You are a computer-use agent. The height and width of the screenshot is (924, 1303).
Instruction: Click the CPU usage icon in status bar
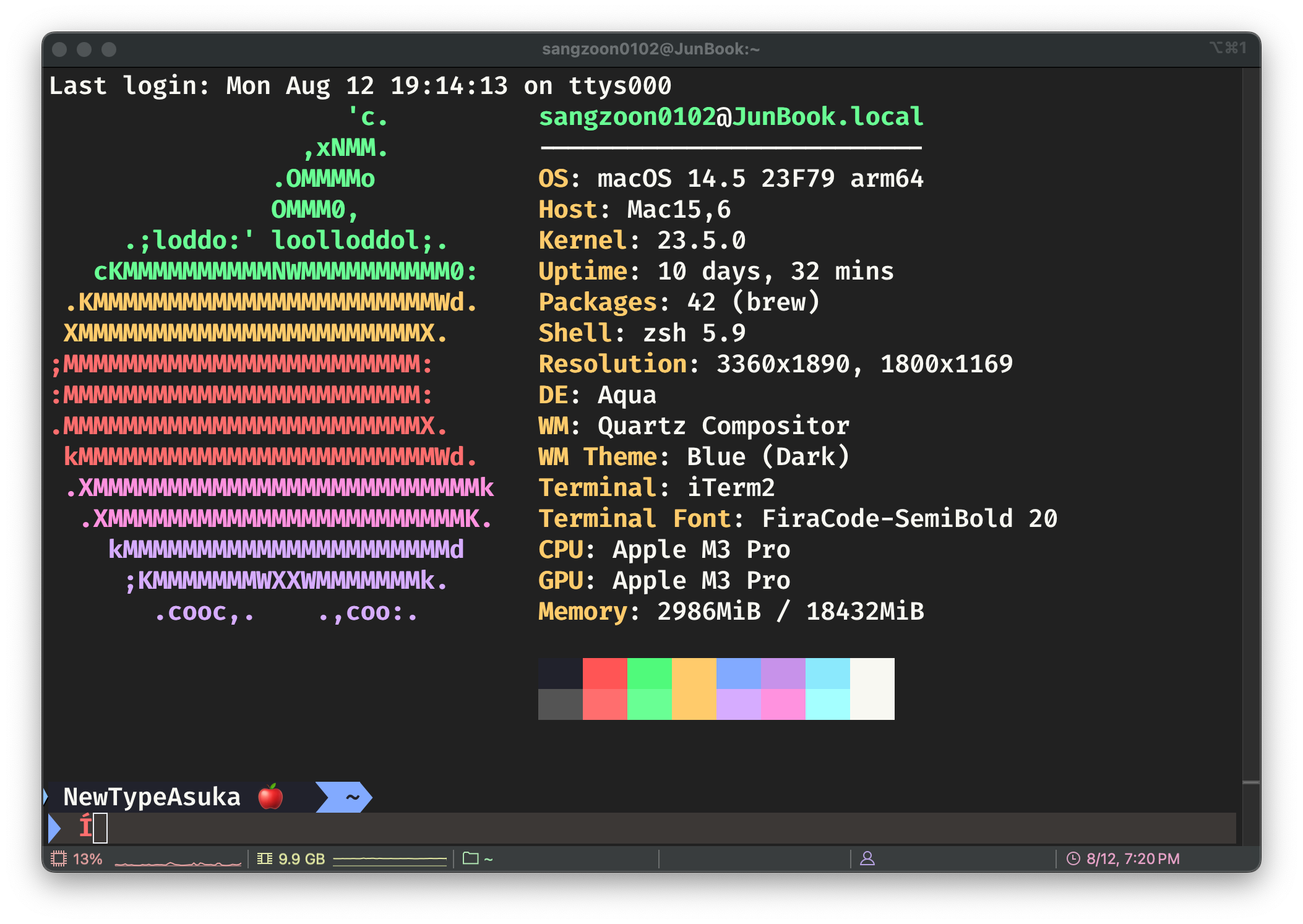point(59,858)
